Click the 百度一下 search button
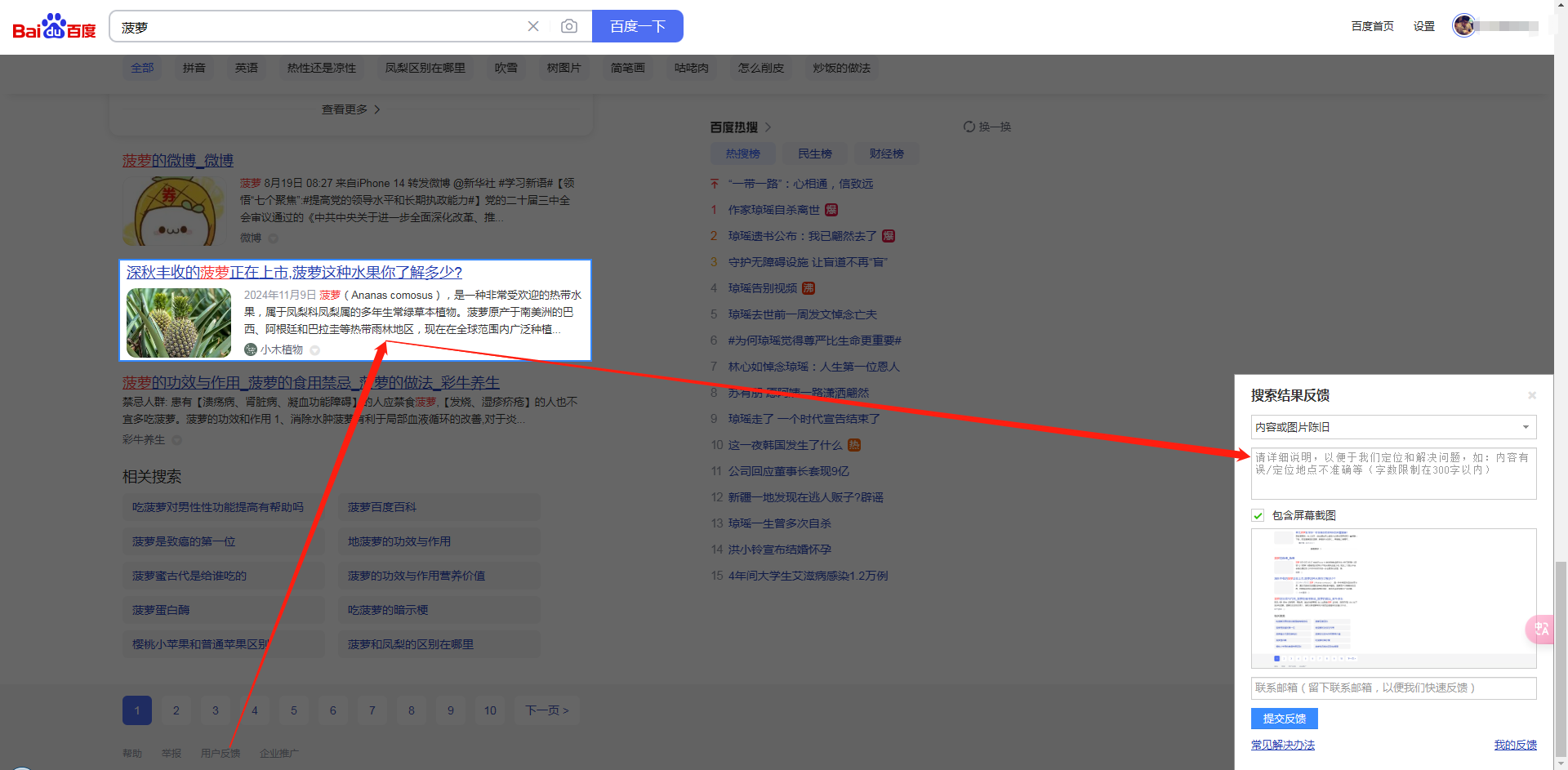The height and width of the screenshot is (770, 1568). 638,26
